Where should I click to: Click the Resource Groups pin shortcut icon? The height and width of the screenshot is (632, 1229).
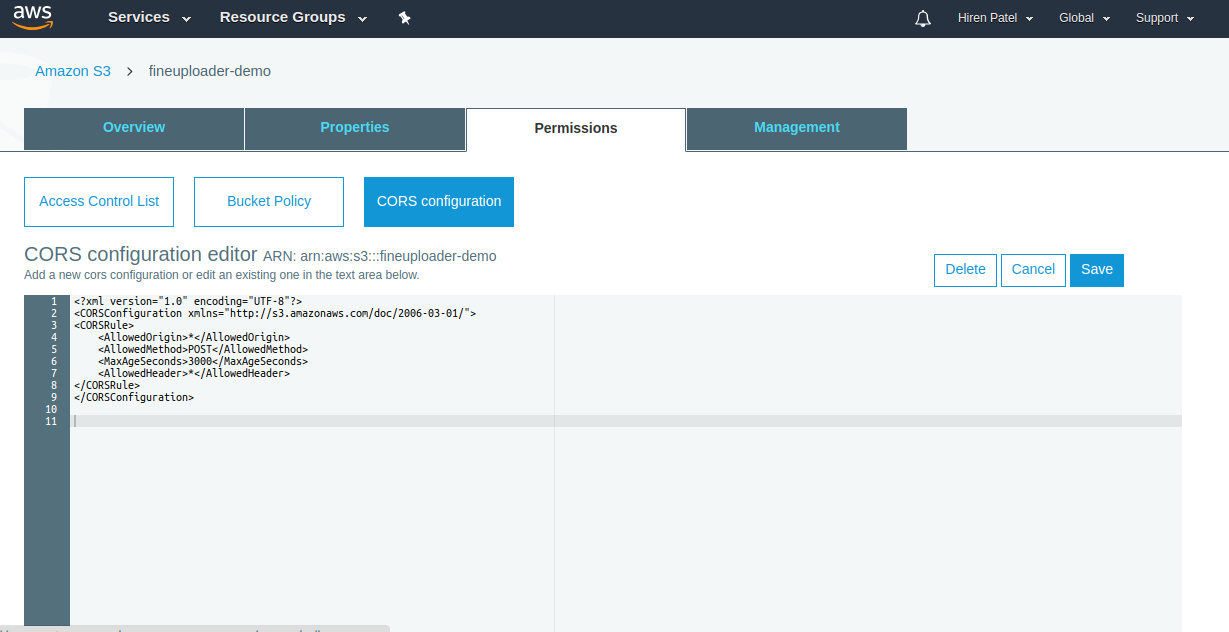pos(405,17)
